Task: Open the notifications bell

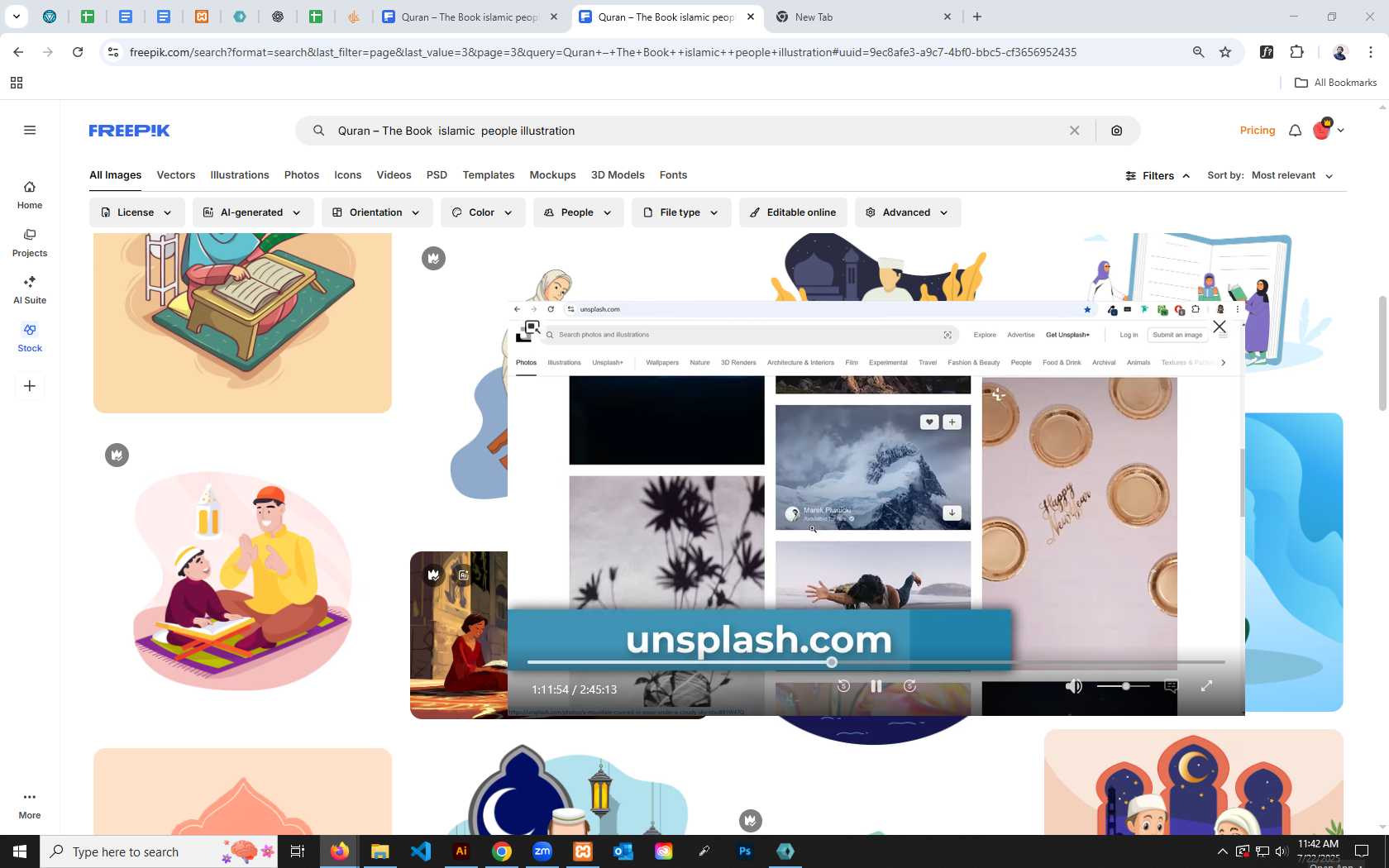Action: tap(1295, 131)
